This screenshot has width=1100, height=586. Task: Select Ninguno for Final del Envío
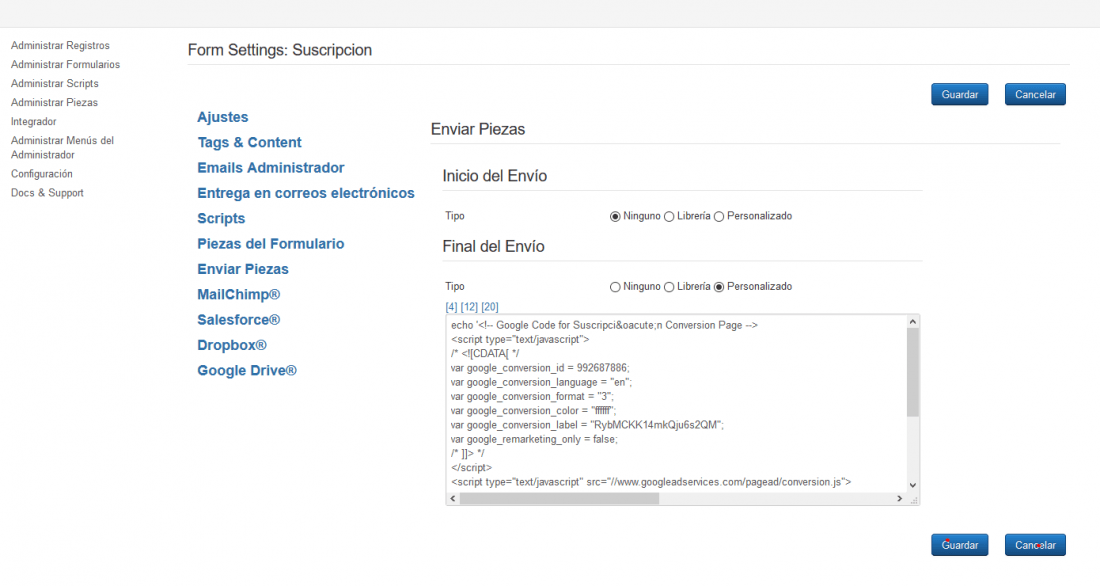coord(615,287)
